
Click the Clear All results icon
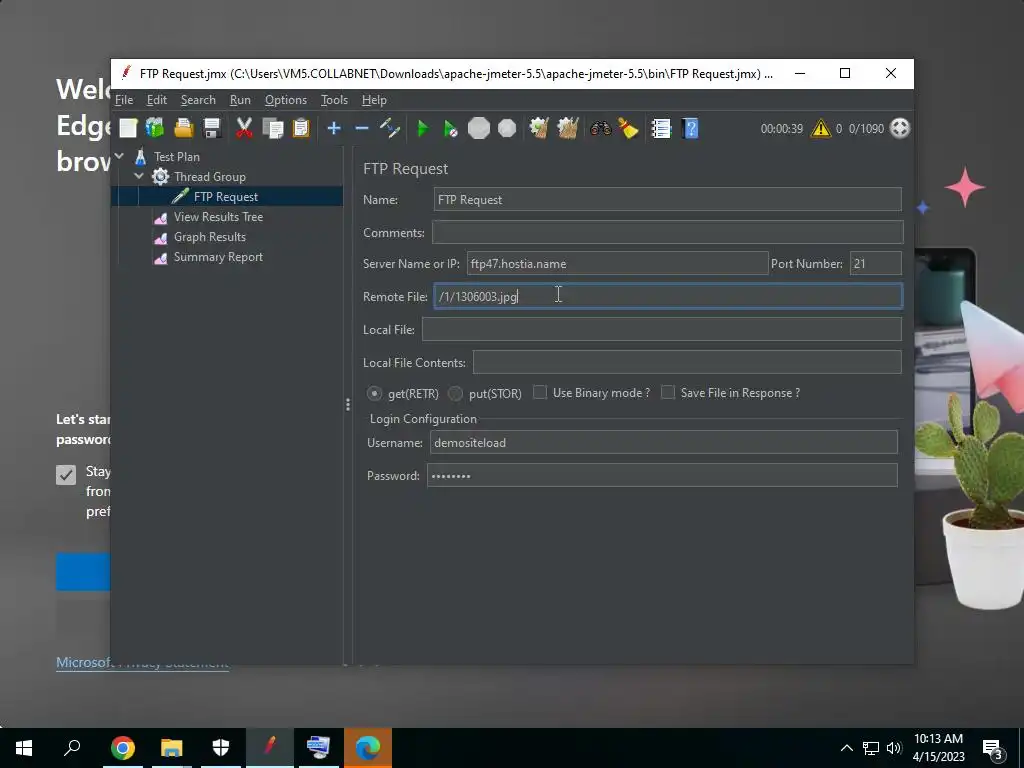point(568,129)
